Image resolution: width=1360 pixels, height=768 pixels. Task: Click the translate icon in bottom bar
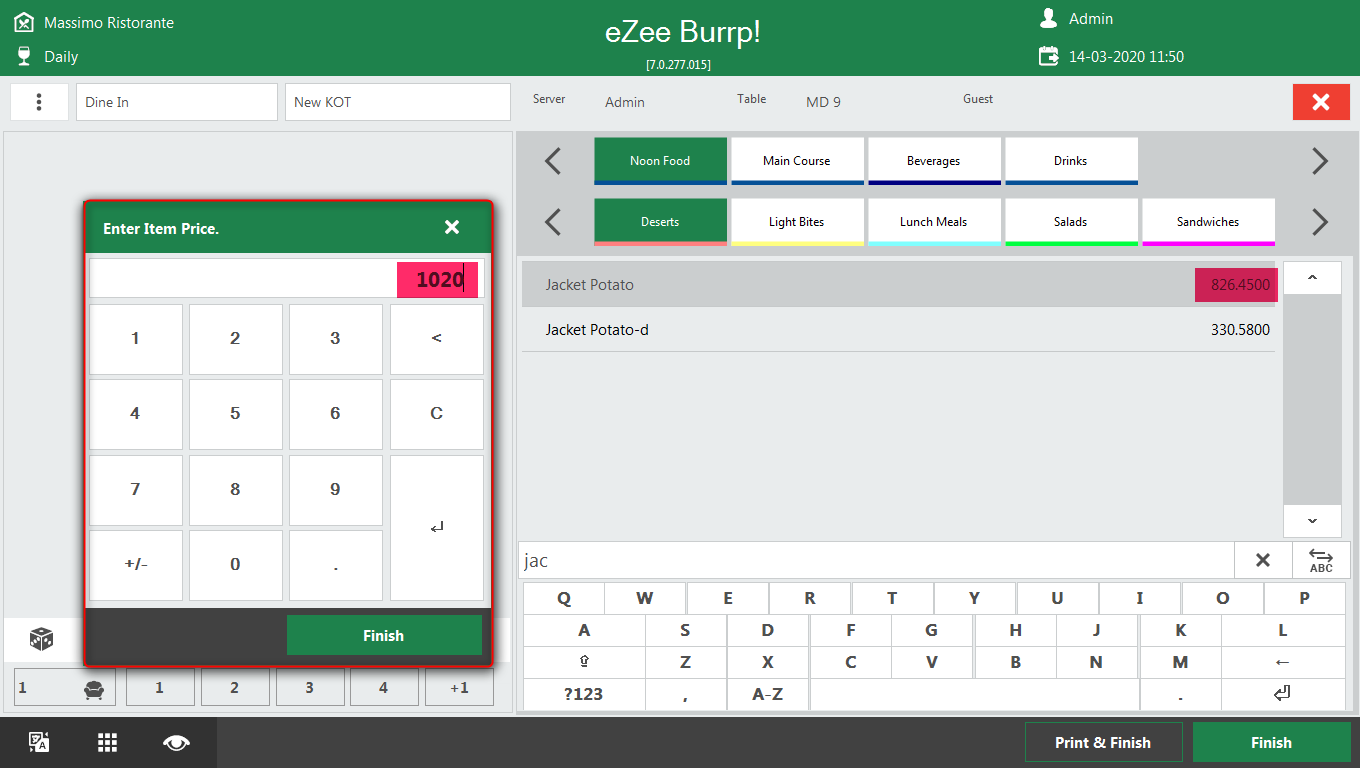click(x=39, y=742)
